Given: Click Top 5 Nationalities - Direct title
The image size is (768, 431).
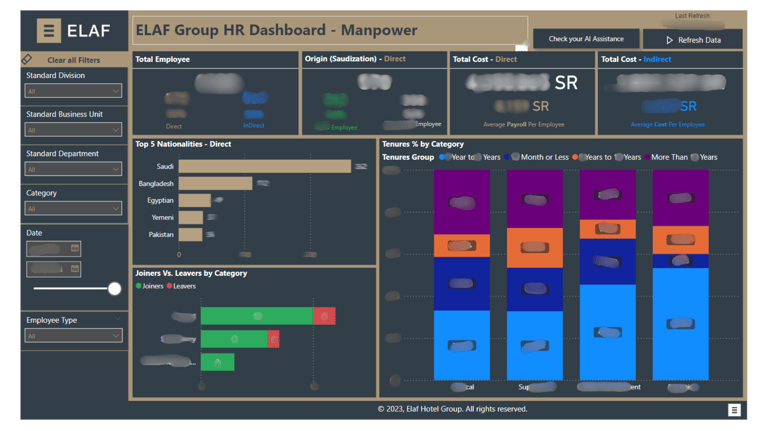Looking at the screenshot, I should click(183, 144).
